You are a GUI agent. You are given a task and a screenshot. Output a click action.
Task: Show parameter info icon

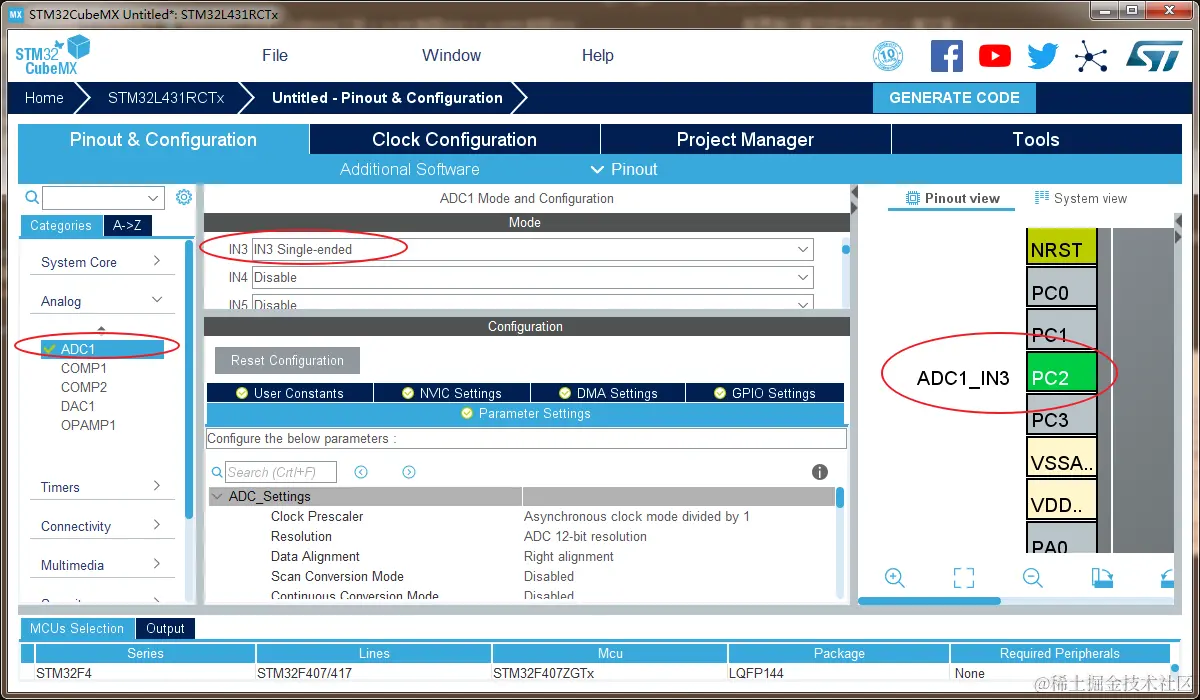point(820,472)
